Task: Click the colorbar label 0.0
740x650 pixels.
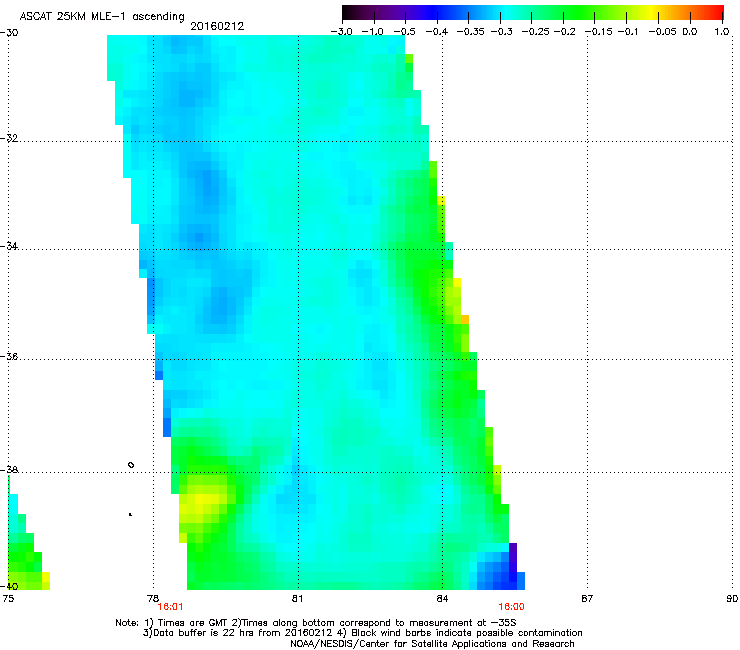Action: coord(690,32)
